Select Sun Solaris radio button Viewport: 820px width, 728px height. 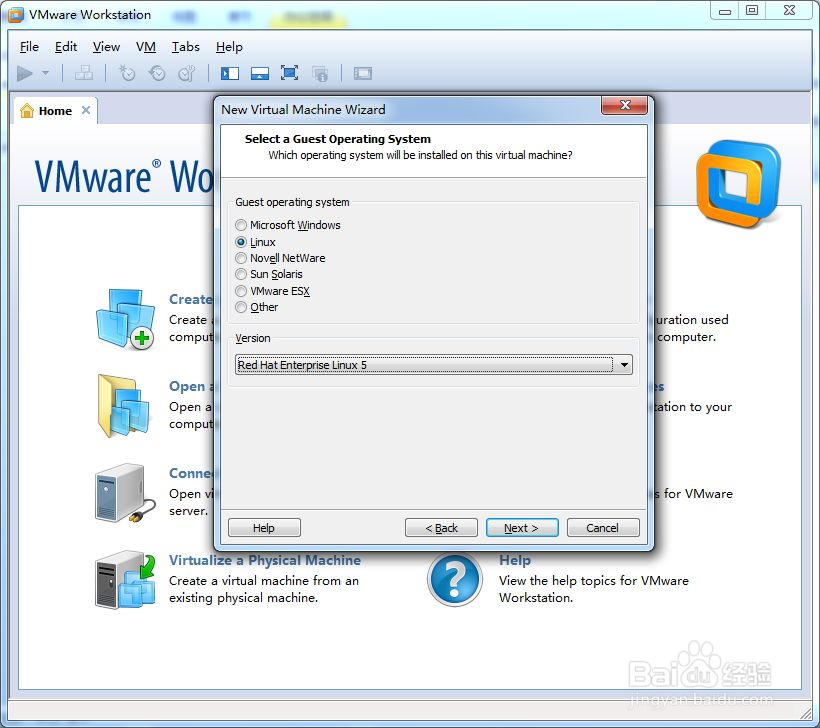pos(241,274)
